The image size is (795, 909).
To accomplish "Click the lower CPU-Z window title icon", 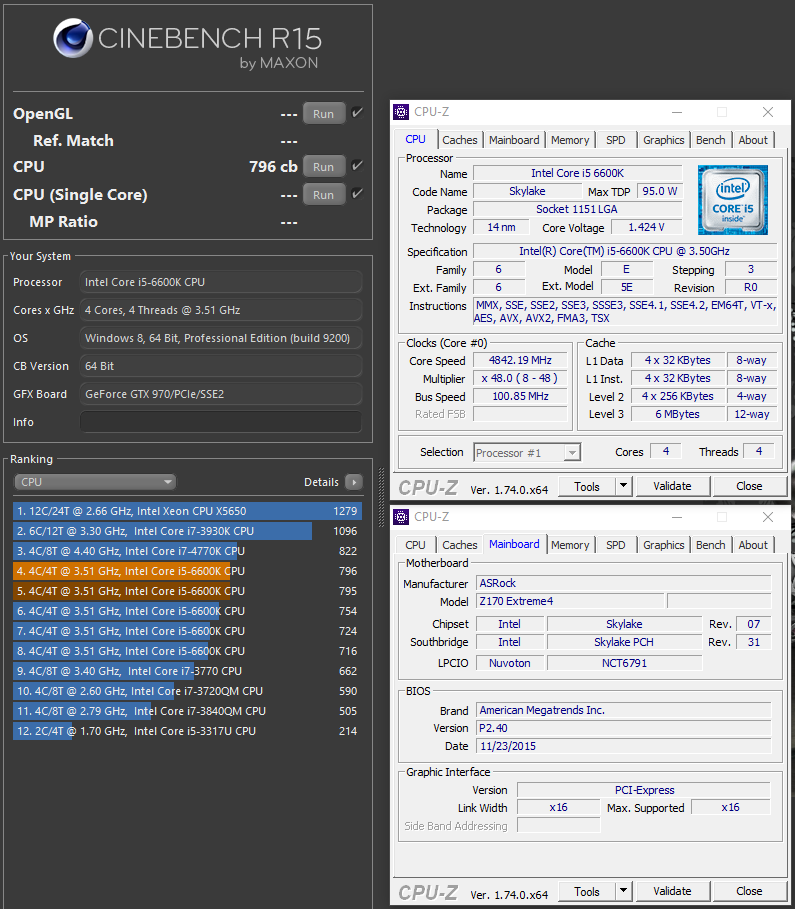I will [x=401, y=517].
